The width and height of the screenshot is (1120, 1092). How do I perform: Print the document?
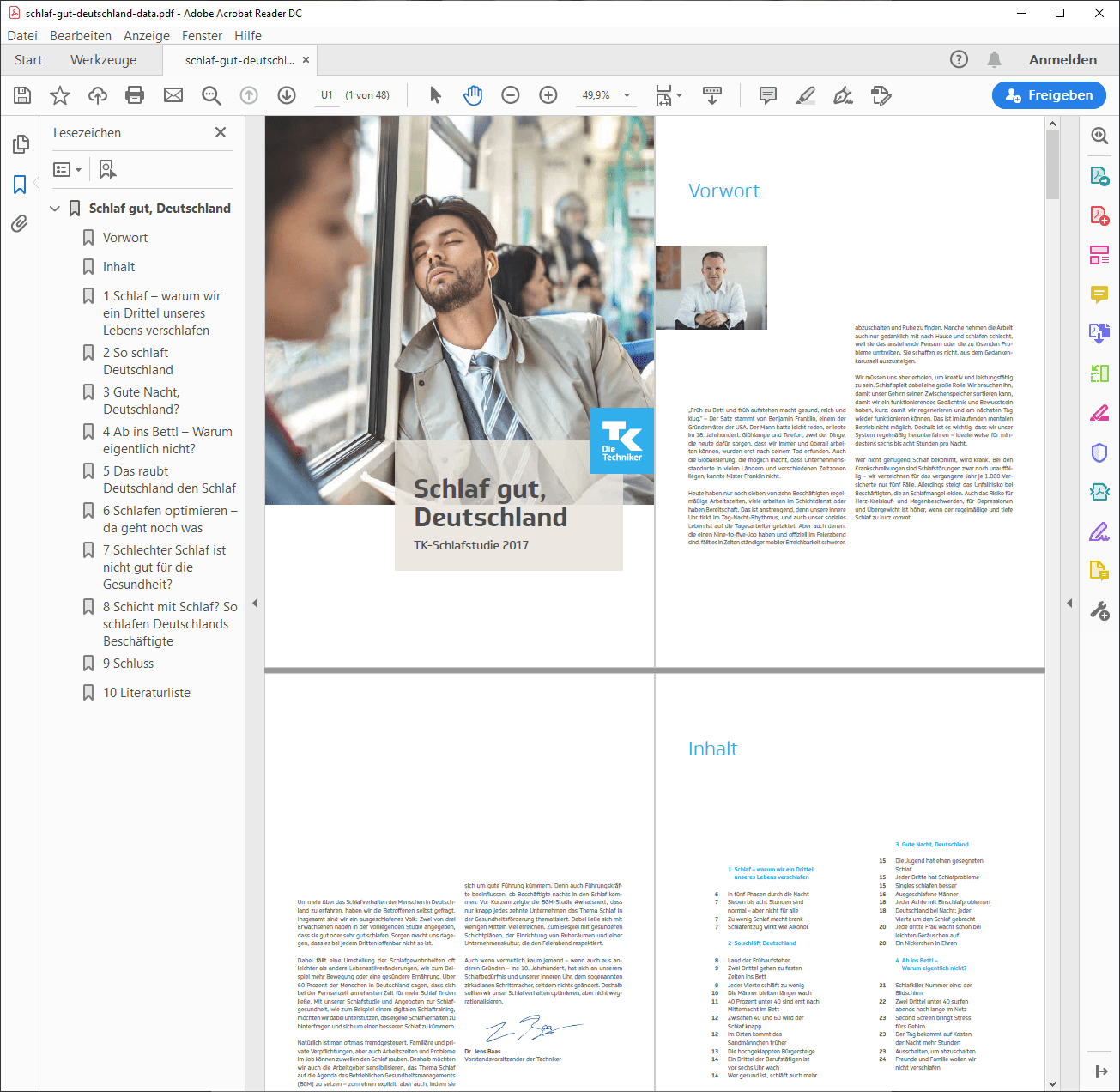135,95
